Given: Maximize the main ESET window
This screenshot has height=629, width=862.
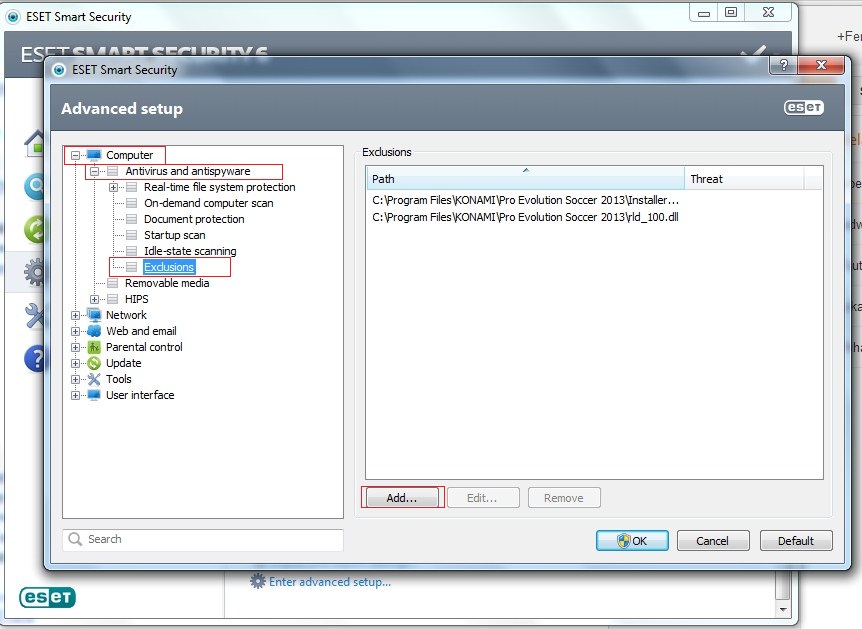Looking at the screenshot, I should [x=731, y=12].
